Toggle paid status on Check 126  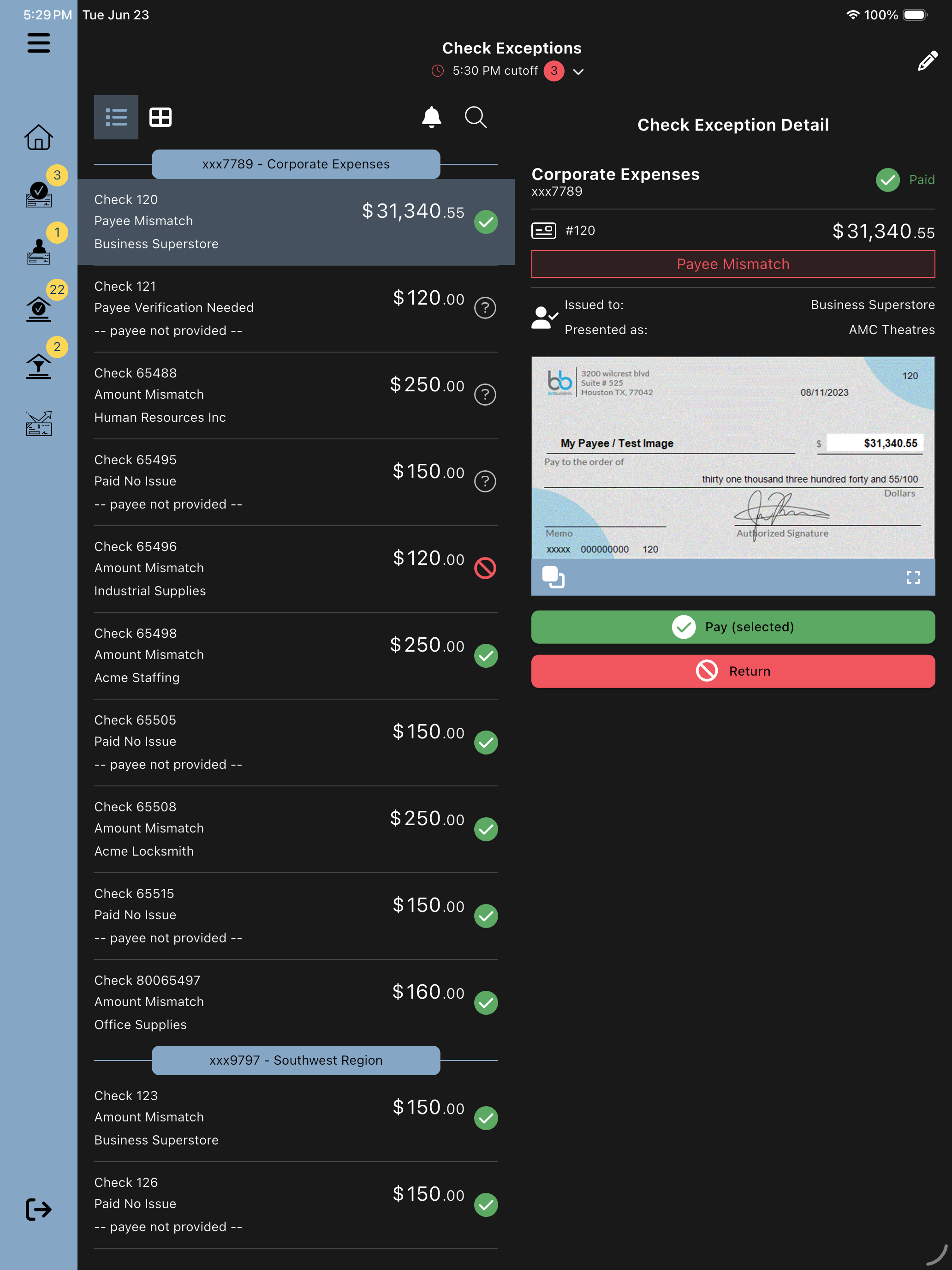click(486, 1204)
